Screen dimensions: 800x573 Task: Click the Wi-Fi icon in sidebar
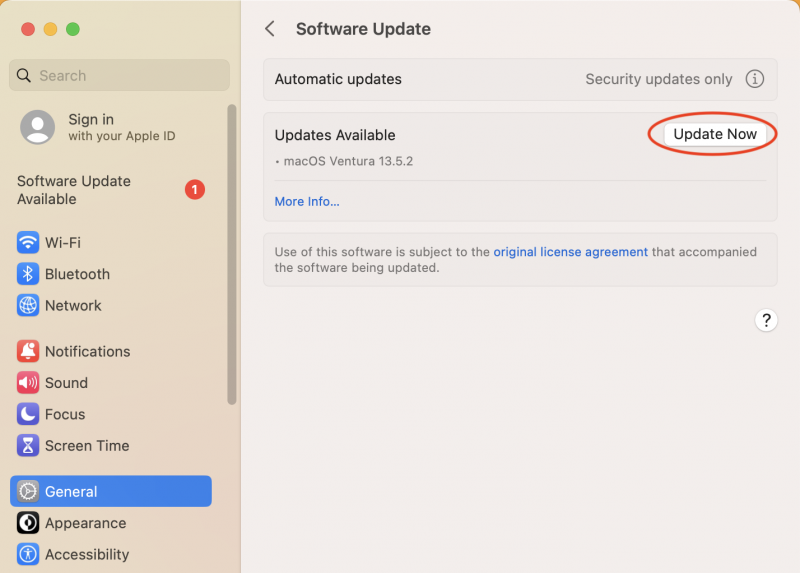tap(28, 242)
